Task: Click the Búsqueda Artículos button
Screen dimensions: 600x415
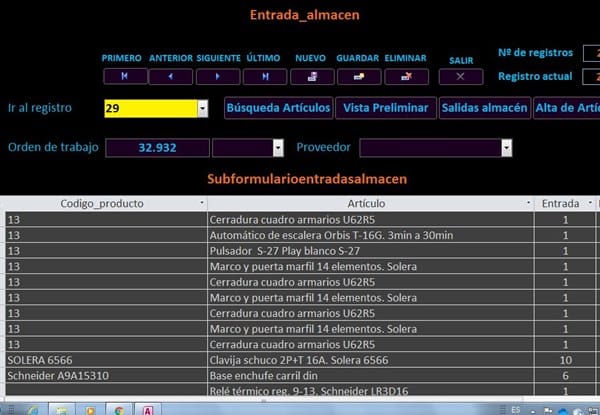Action: pyautogui.click(x=279, y=108)
